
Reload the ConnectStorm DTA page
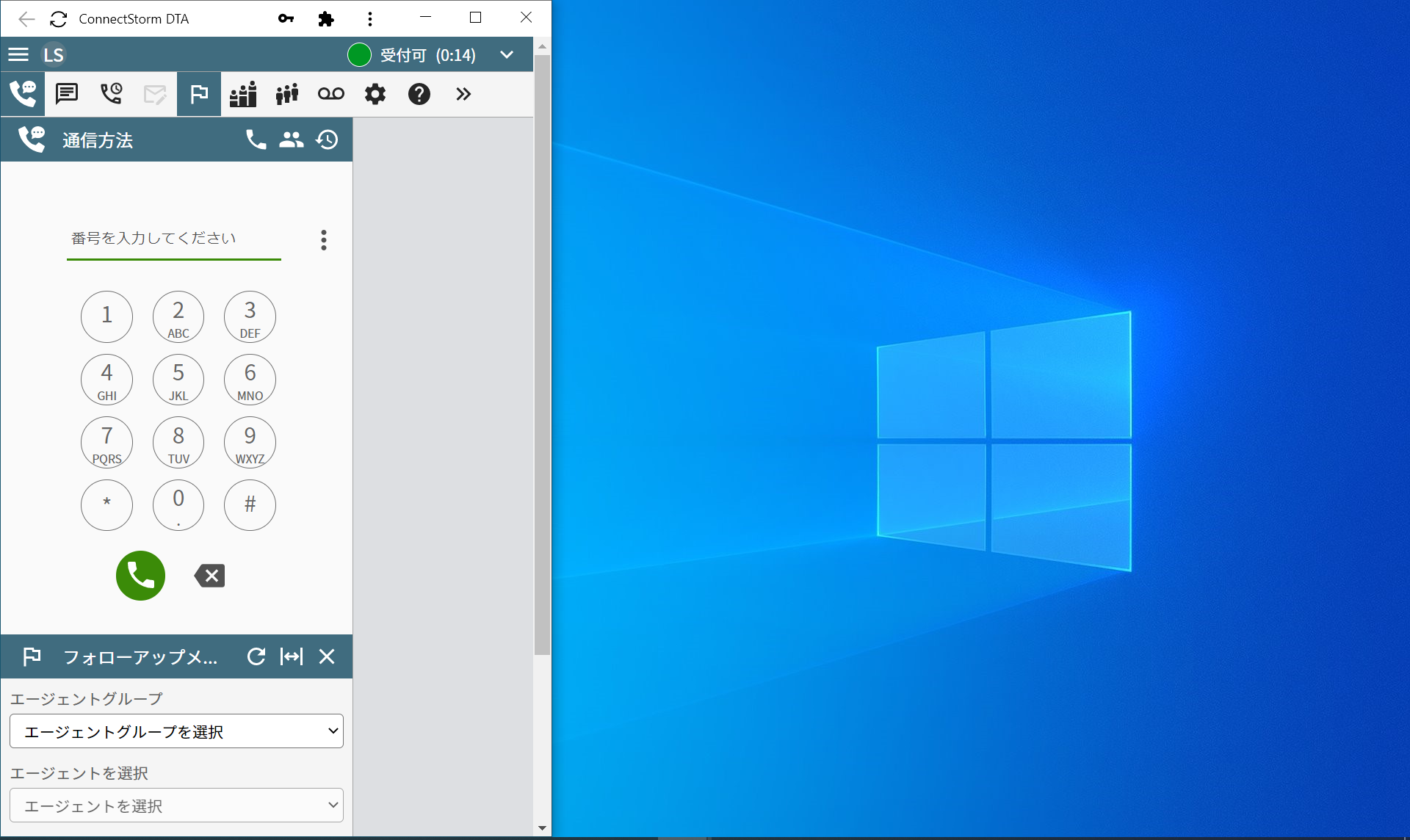(59, 19)
